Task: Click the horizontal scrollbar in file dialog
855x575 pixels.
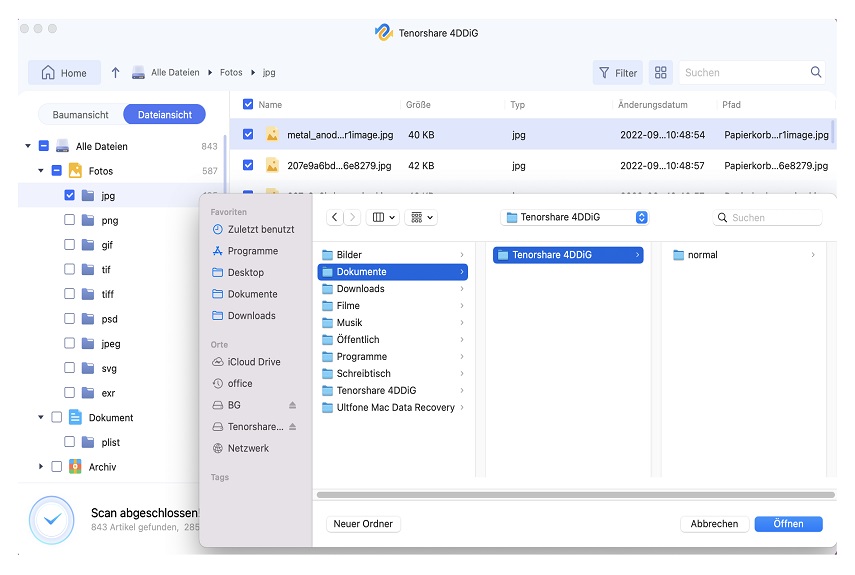Action: pos(575,495)
